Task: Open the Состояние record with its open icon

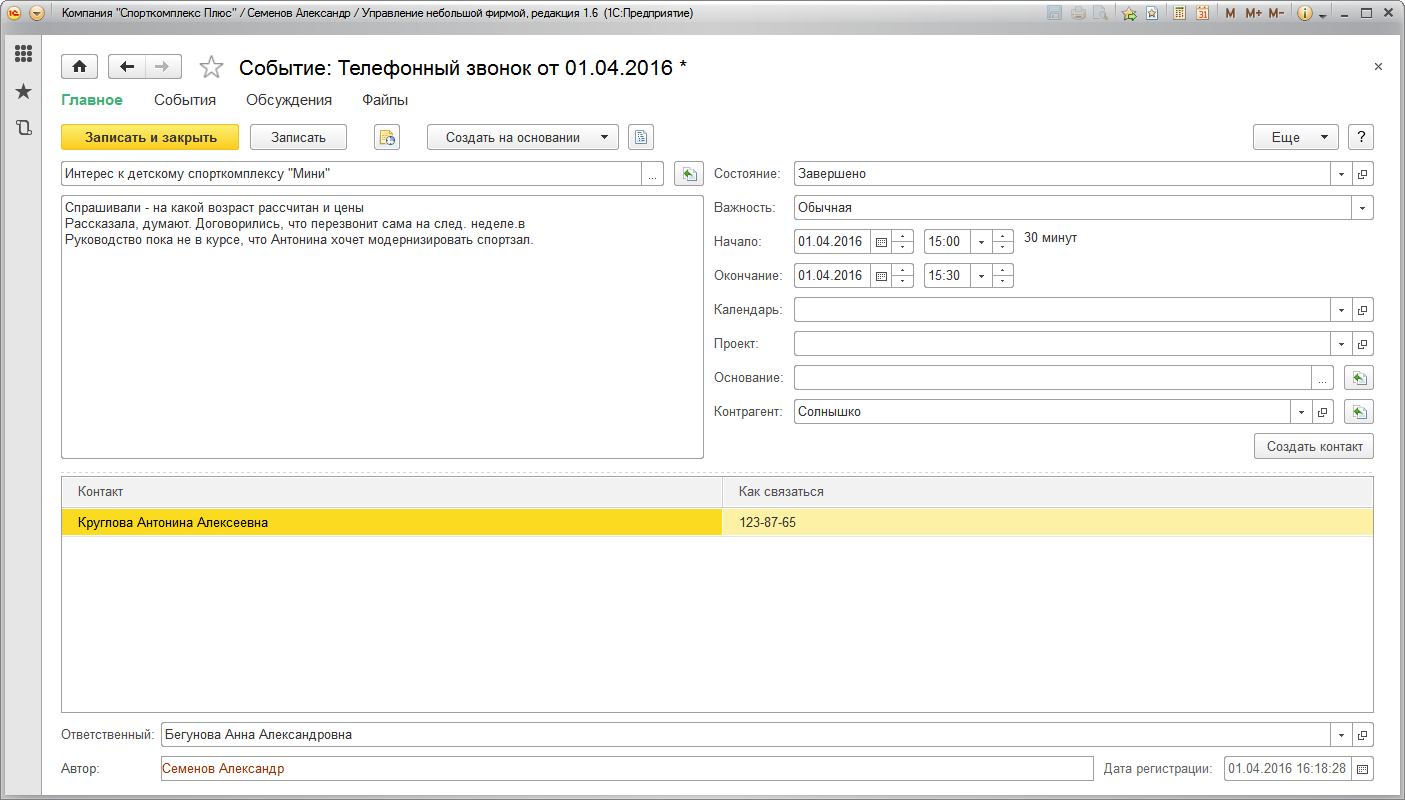Action: (x=1362, y=174)
